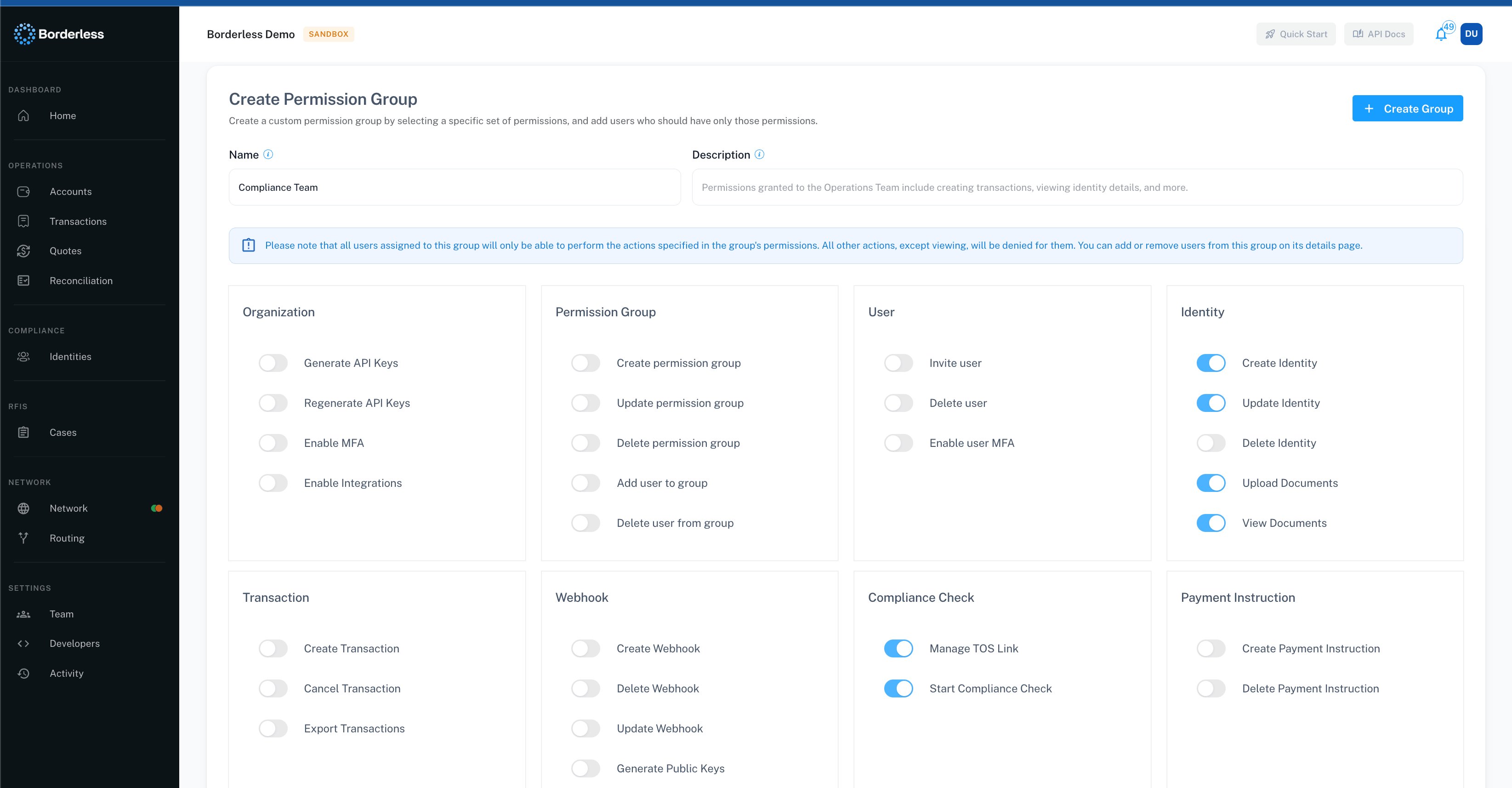Toggle Add user to group permission
Image resolution: width=1512 pixels, height=788 pixels.
point(586,483)
